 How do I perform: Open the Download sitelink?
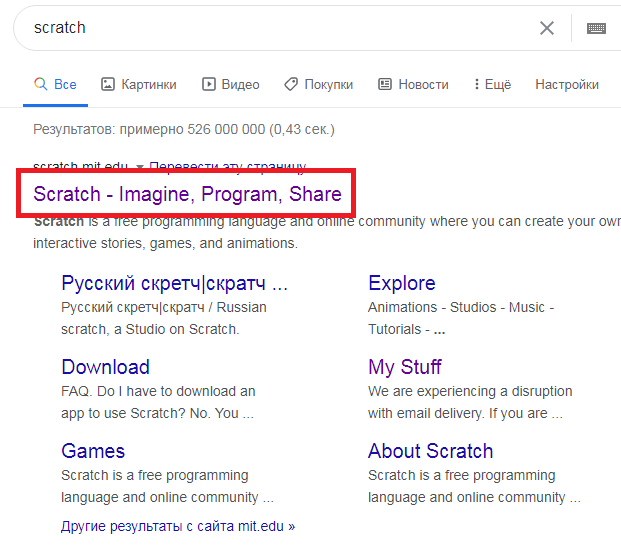pos(105,367)
